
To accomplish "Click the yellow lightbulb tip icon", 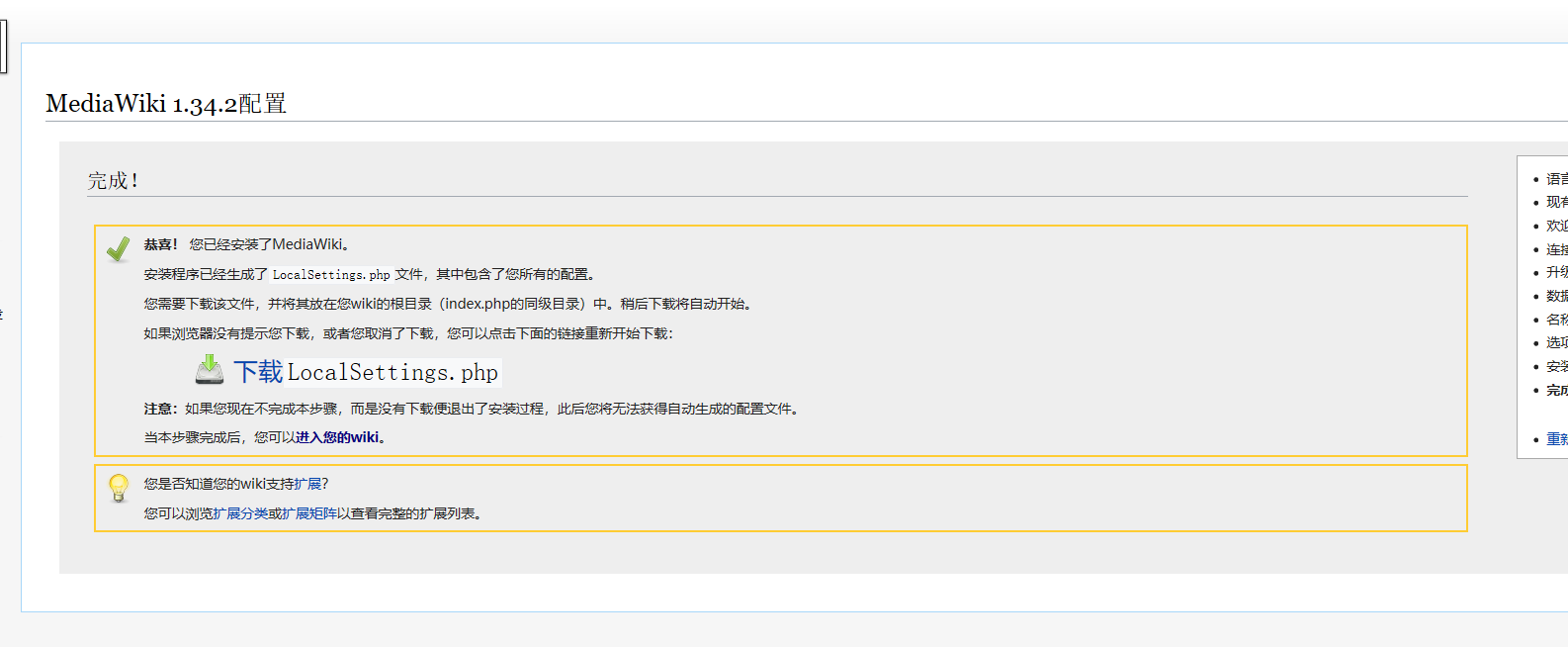I will tap(119, 488).
